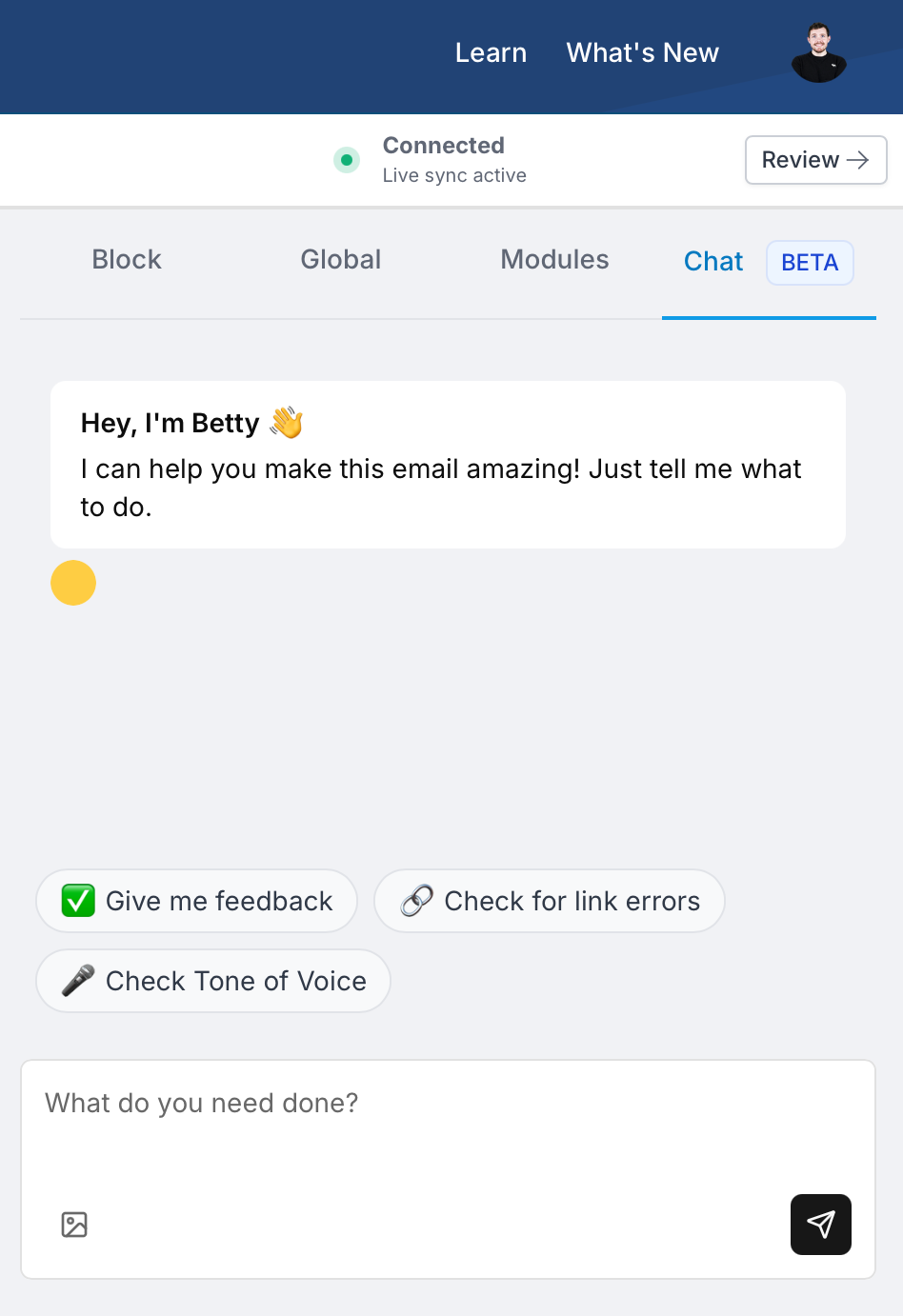Screen dimensions: 903x1316
Task: Click the active Chat tab
Action: (712, 261)
